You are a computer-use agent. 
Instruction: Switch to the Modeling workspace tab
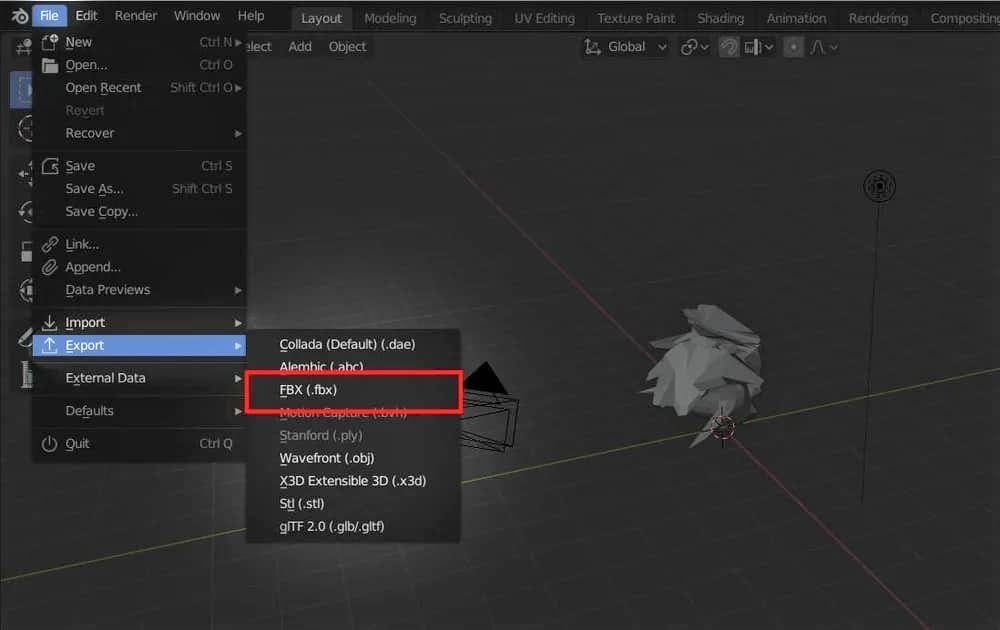click(390, 17)
